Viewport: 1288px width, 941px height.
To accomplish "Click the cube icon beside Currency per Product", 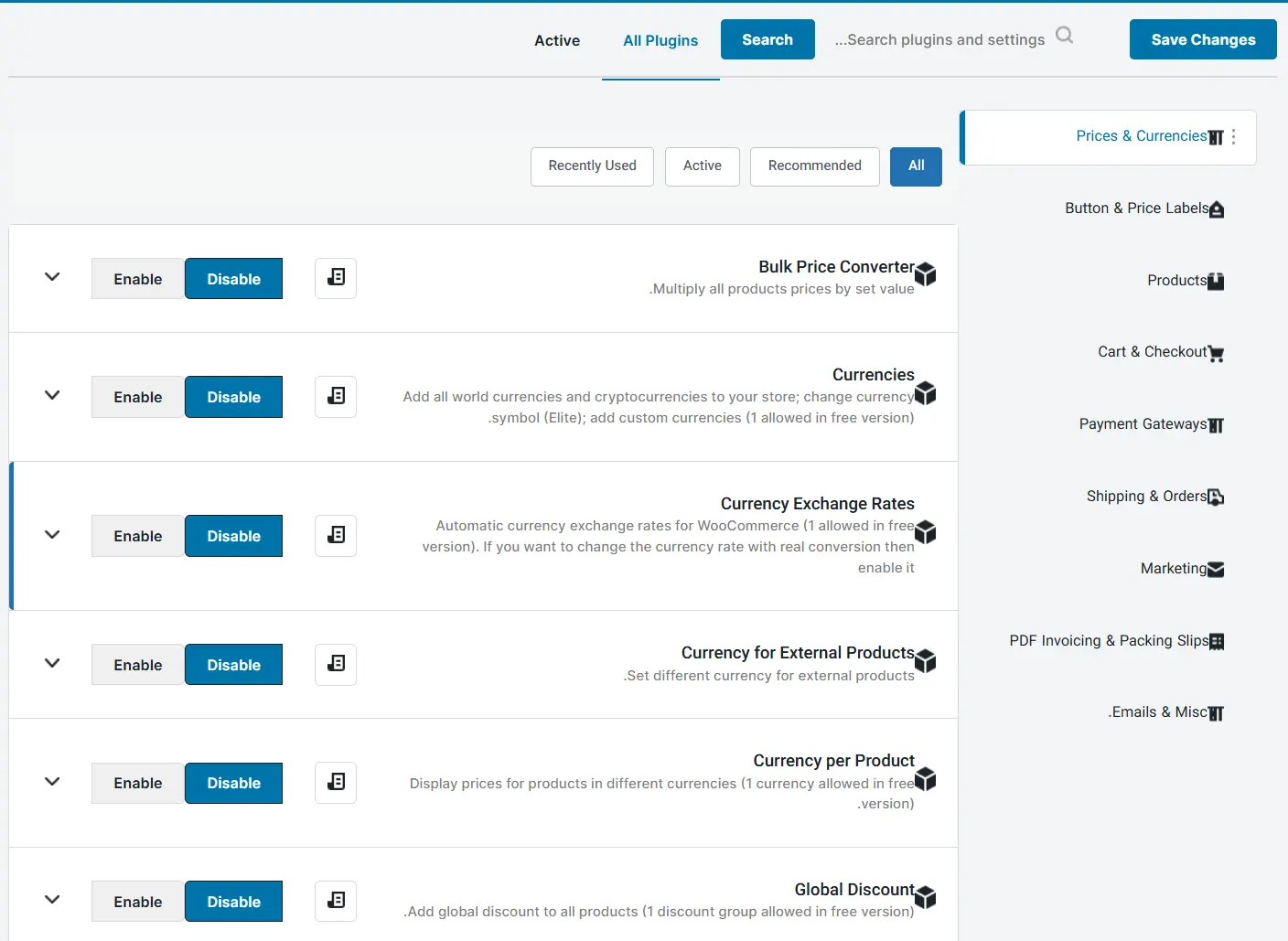I will [926, 779].
